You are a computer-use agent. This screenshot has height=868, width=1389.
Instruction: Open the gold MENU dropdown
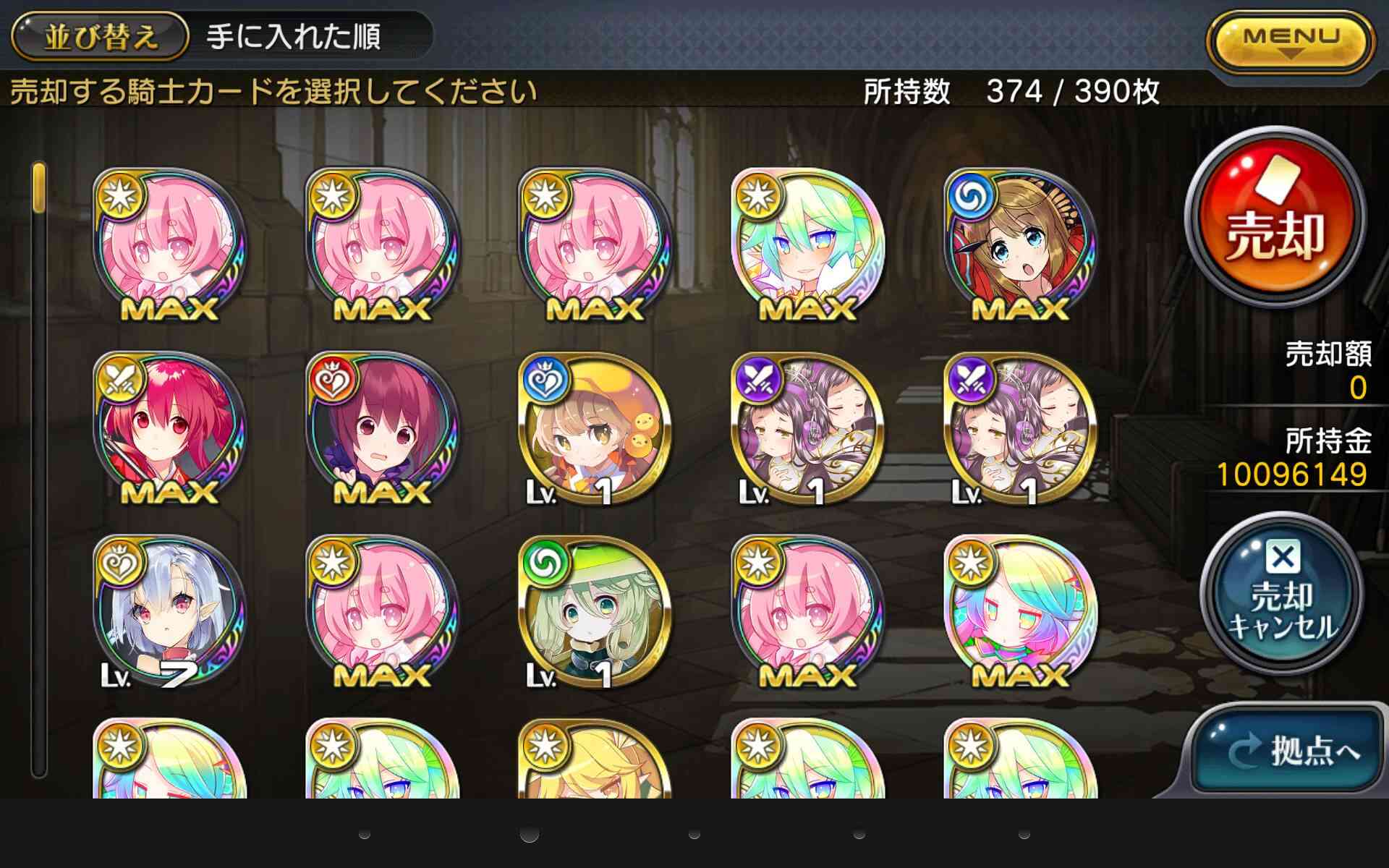(x=1291, y=41)
